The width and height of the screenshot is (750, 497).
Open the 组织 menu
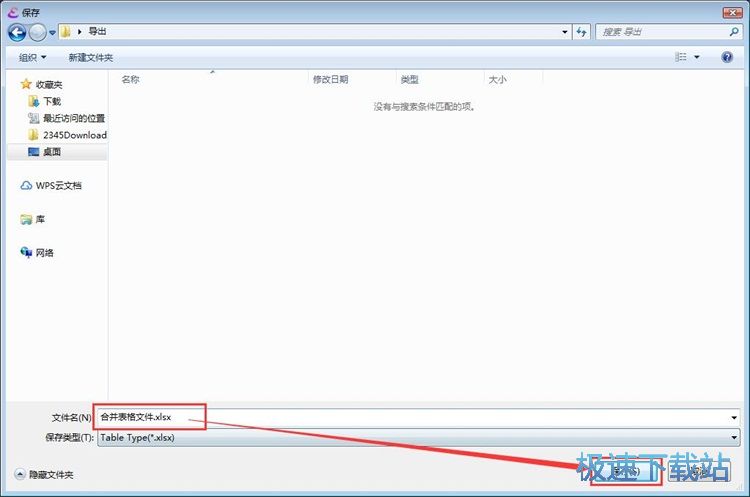tap(32, 57)
